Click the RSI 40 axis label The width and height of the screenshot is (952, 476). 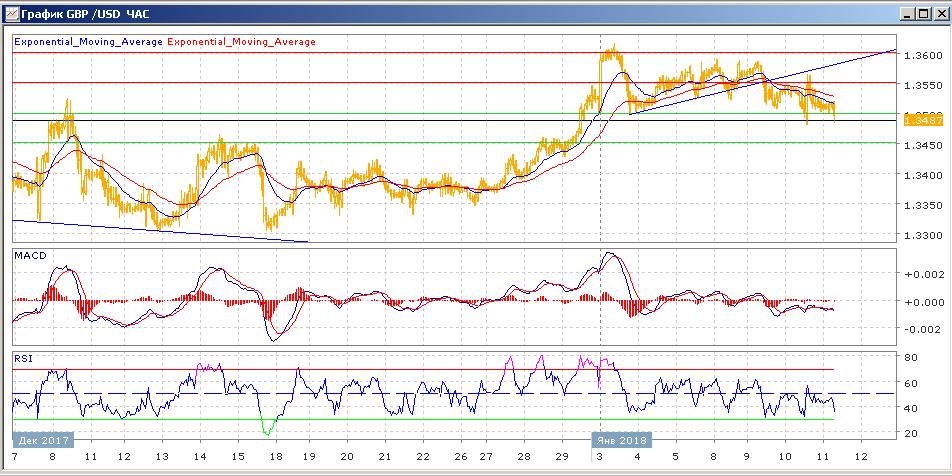click(910, 408)
